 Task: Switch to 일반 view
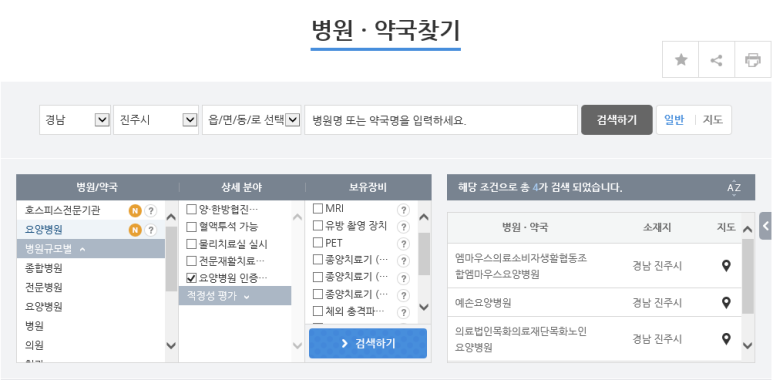pos(674,120)
